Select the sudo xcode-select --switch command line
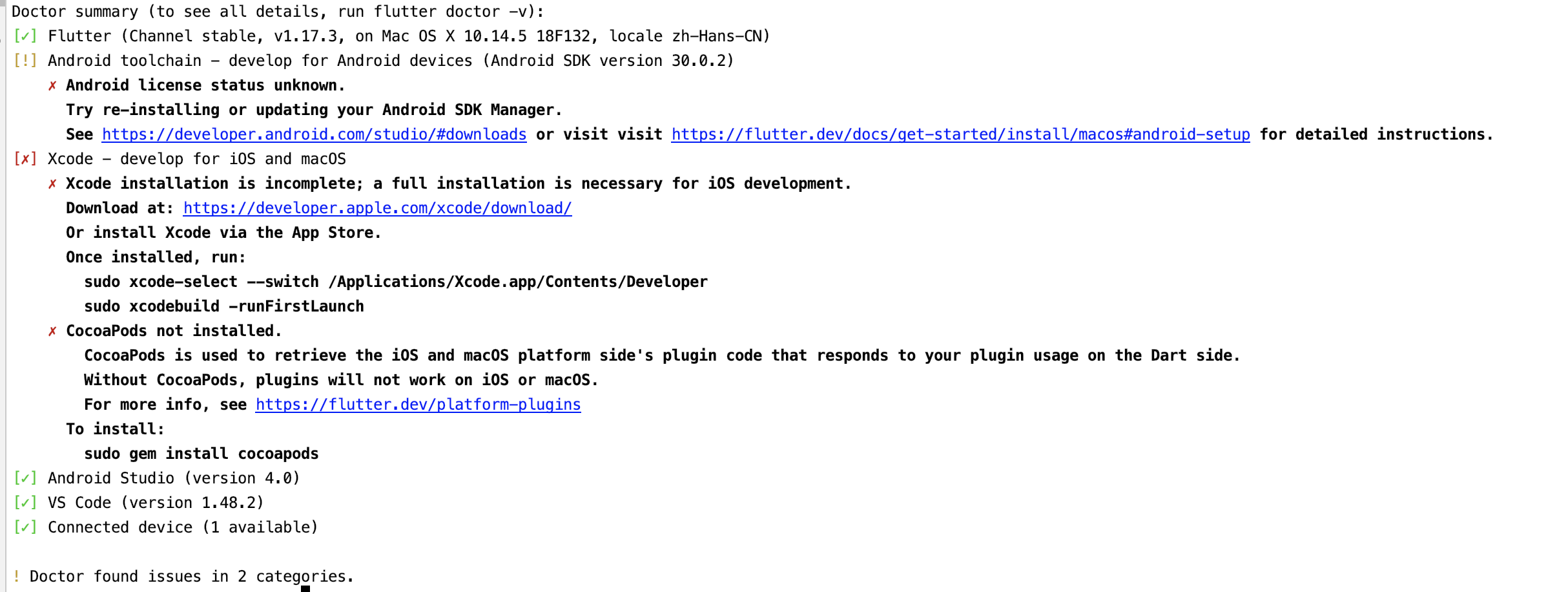This screenshot has height=592, width=1568. coord(396,282)
